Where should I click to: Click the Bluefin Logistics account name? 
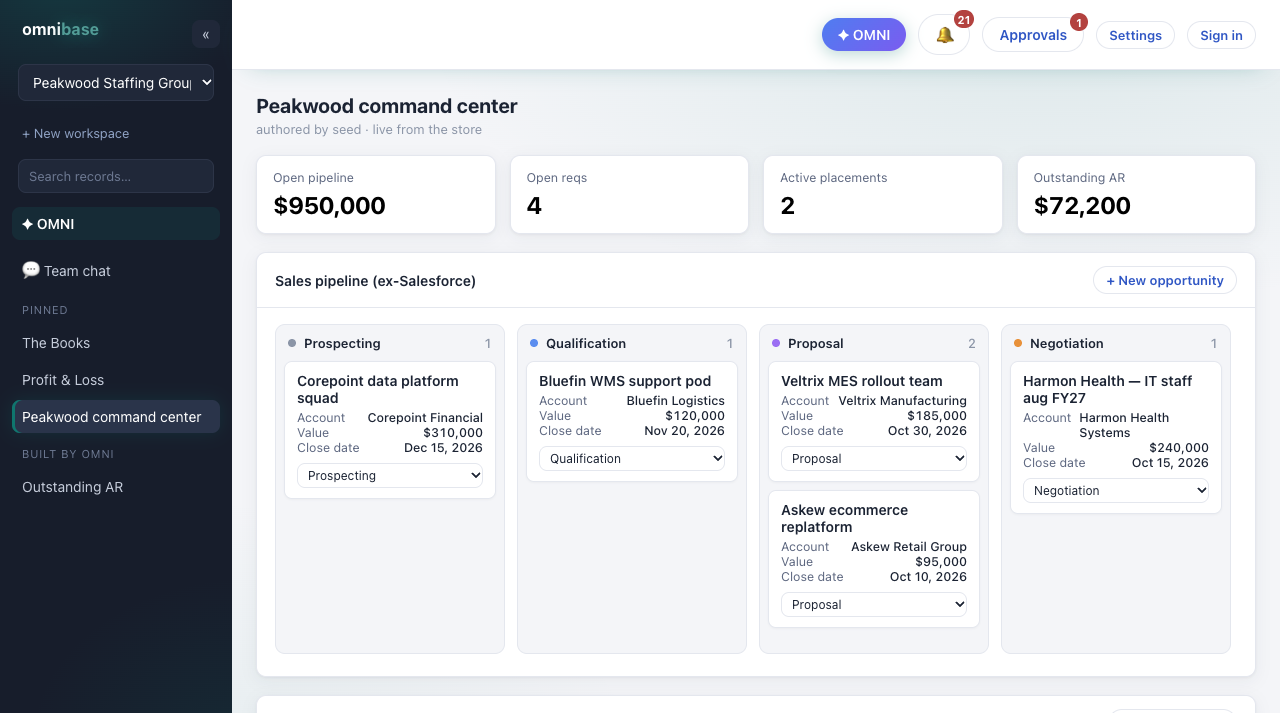[x=676, y=401]
